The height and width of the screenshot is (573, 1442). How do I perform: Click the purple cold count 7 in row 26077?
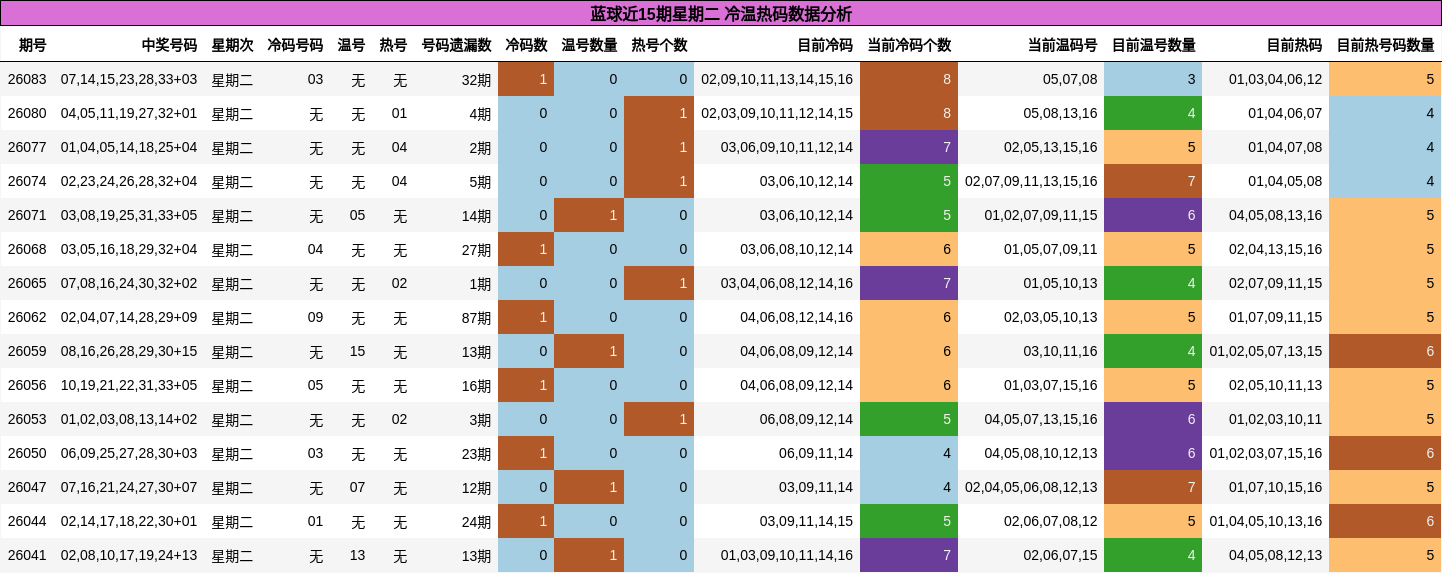coord(909,147)
